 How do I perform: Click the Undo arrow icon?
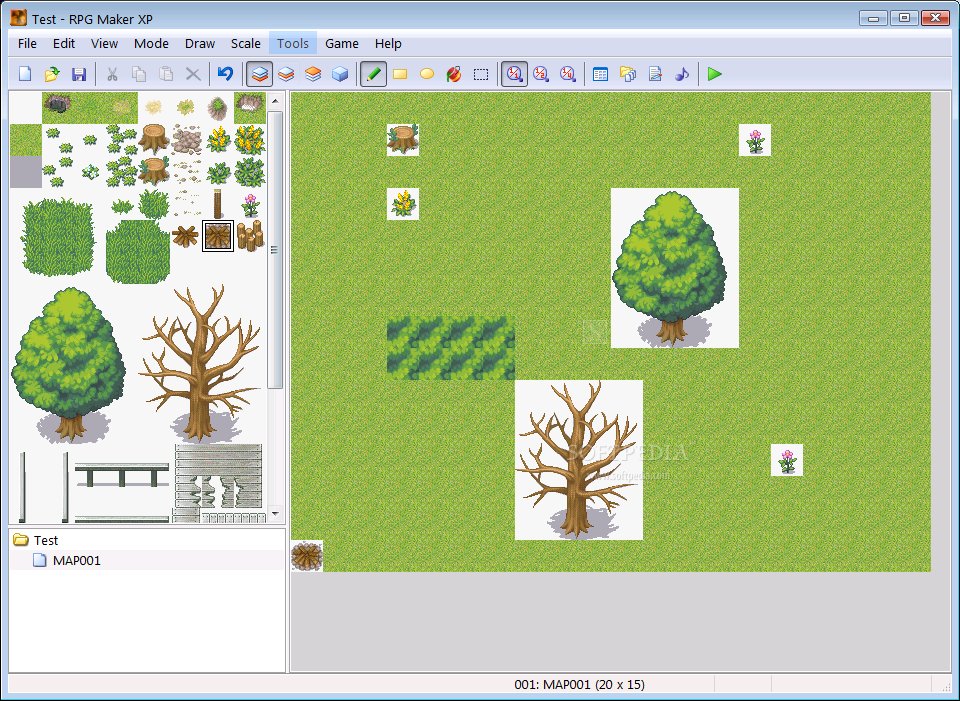[x=225, y=74]
